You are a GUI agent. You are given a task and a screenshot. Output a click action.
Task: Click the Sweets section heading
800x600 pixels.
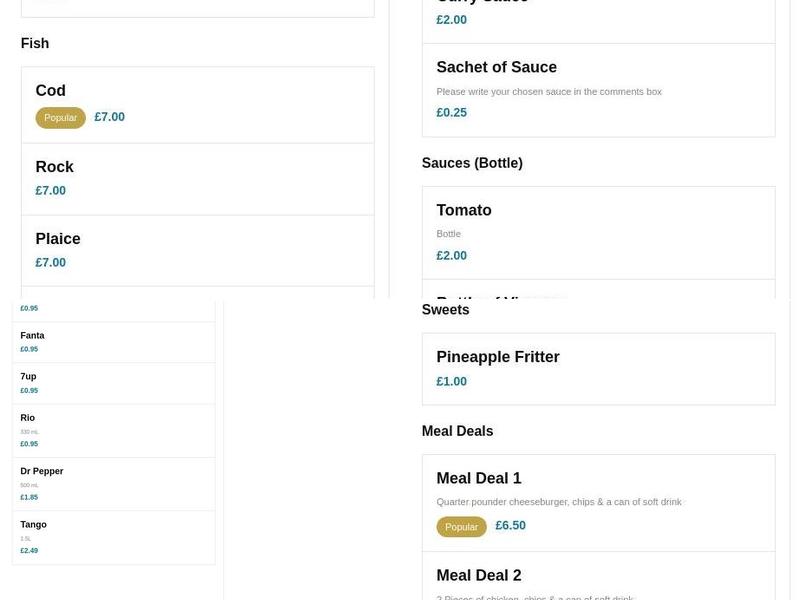[446, 310]
